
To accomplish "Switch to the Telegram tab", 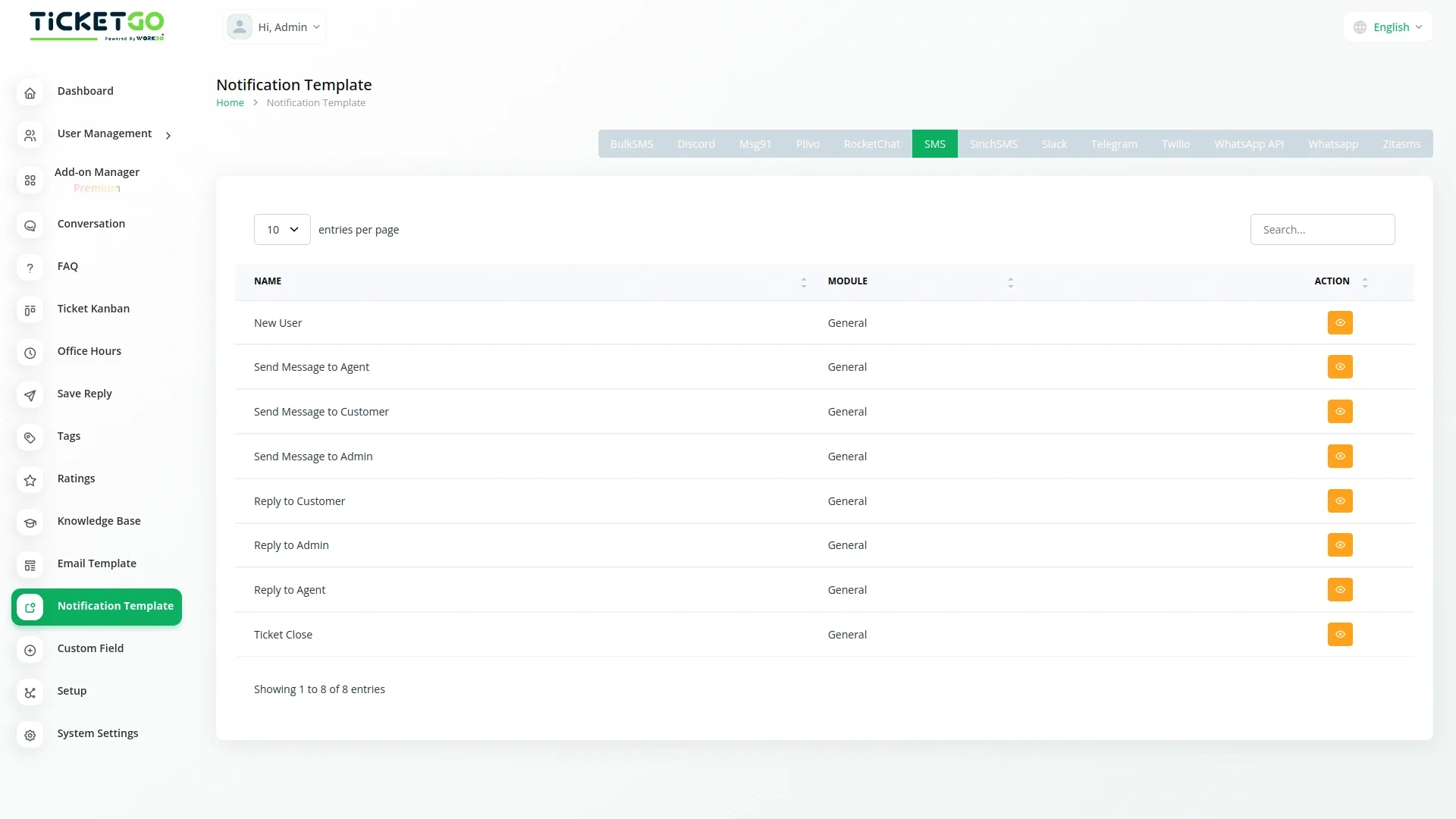I will coord(1113,144).
